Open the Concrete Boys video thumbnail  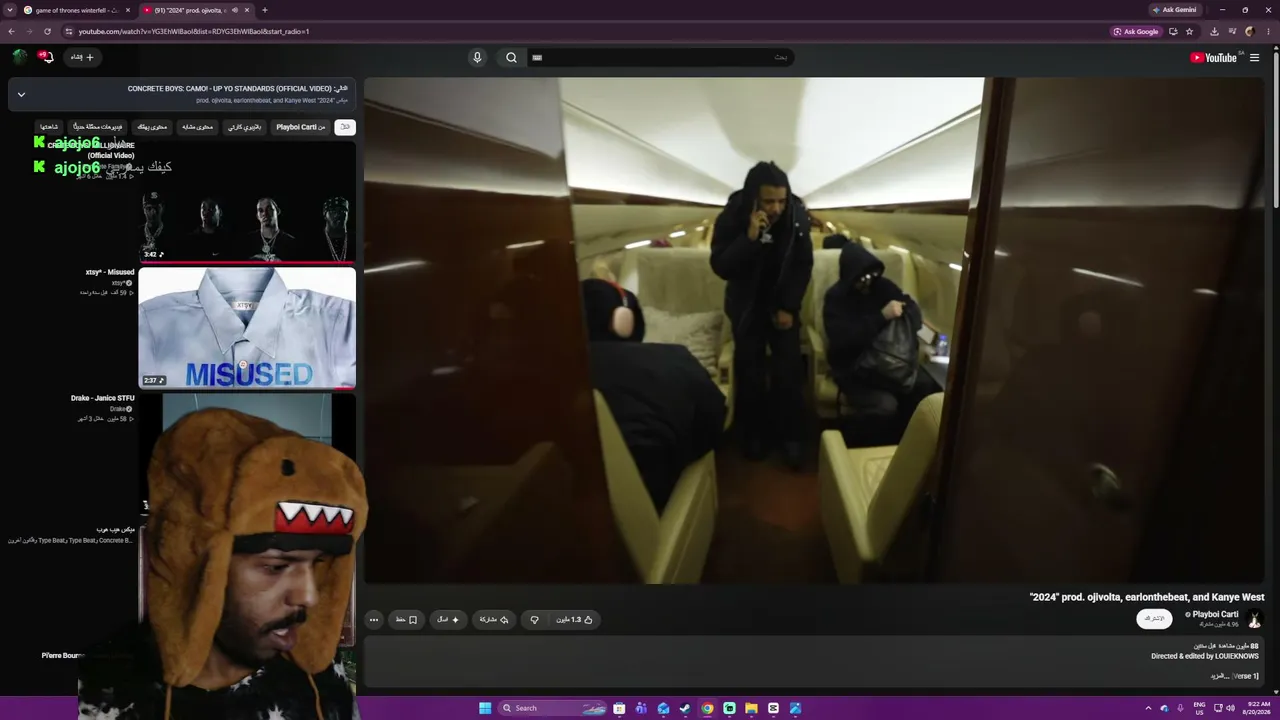[x=247, y=202]
